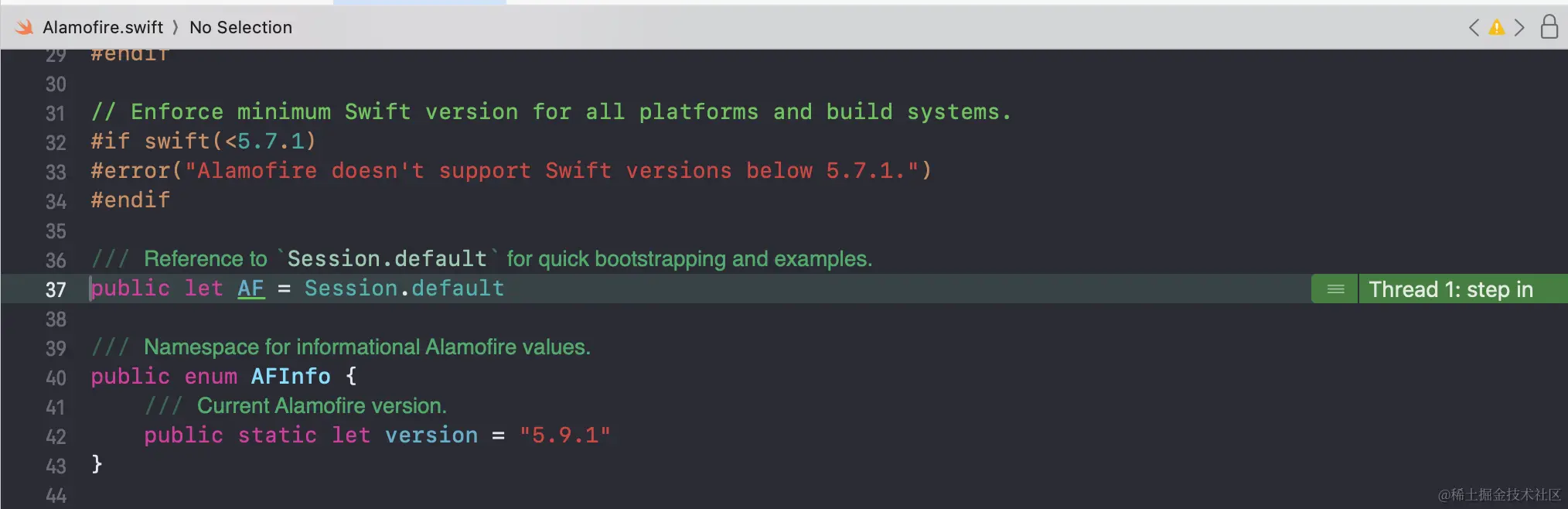Click the yellow warning issue icon
This screenshot has height=509, width=1568.
coord(1497,28)
